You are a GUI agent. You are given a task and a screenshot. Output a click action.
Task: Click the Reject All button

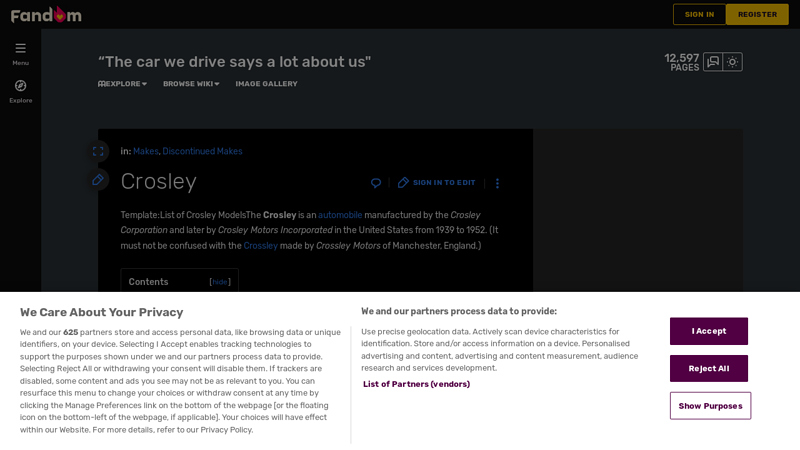tap(709, 368)
